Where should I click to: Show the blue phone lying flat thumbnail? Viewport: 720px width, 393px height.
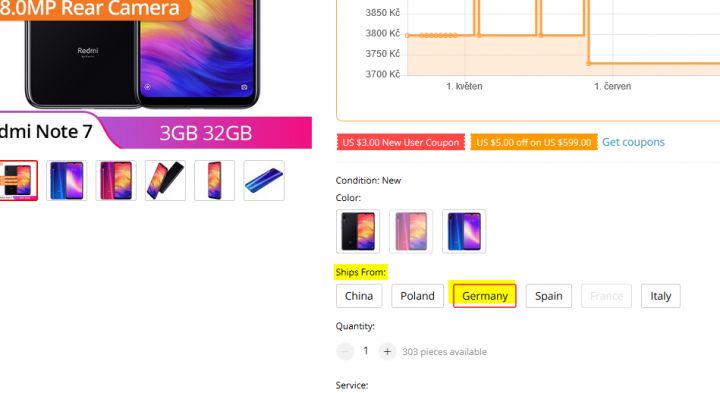point(264,180)
